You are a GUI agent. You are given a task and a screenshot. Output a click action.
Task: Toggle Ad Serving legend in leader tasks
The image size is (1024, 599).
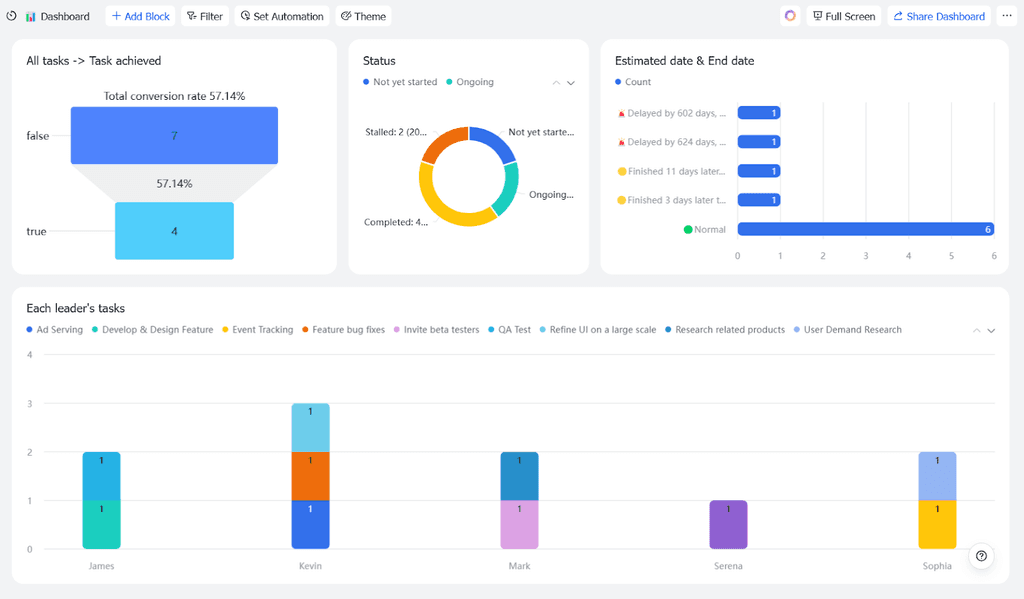click(x=55, y=329)
